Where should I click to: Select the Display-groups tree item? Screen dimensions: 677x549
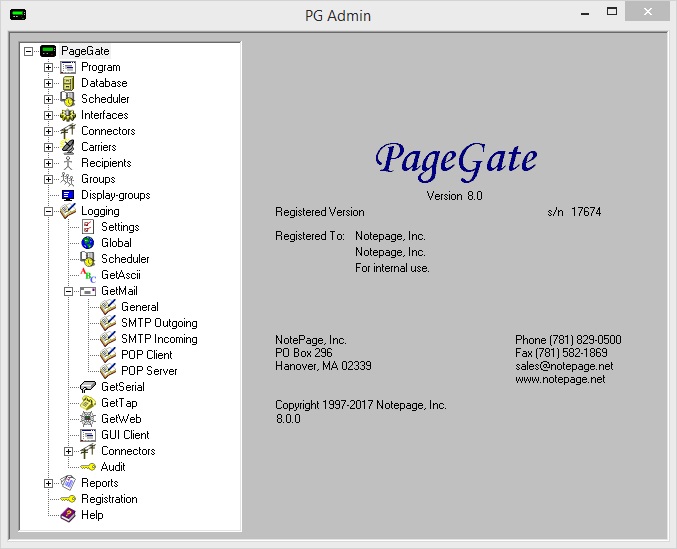pos(116,195)
